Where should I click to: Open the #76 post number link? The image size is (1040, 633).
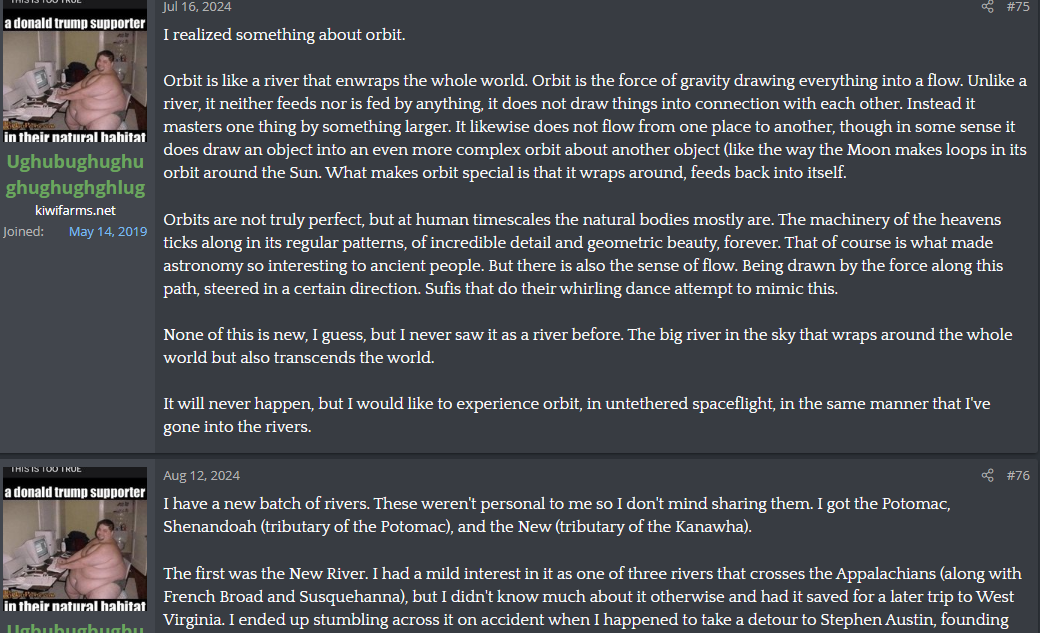click(1017, 475)
